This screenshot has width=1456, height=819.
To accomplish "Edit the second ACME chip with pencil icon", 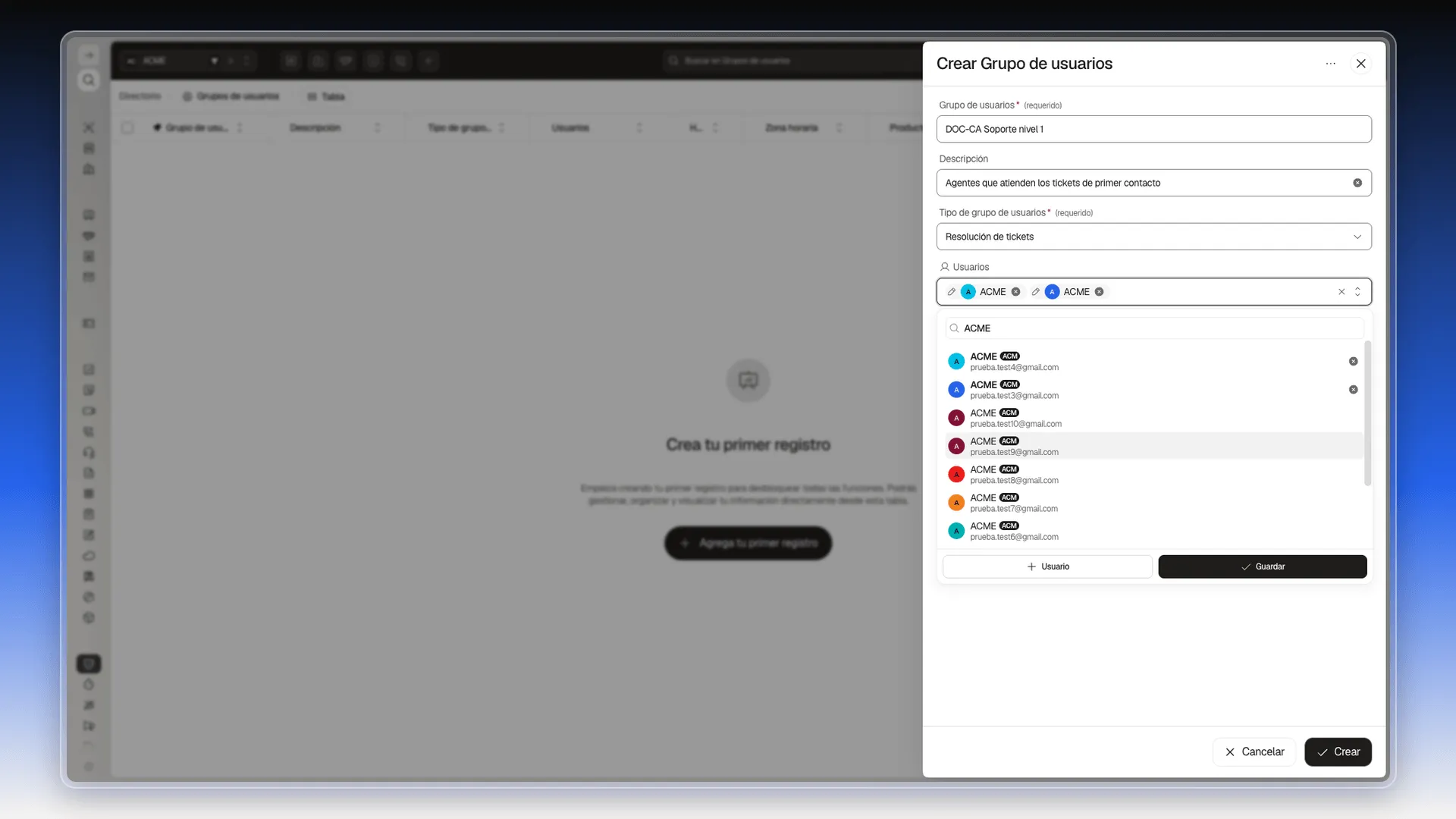I will point(1035,292).
